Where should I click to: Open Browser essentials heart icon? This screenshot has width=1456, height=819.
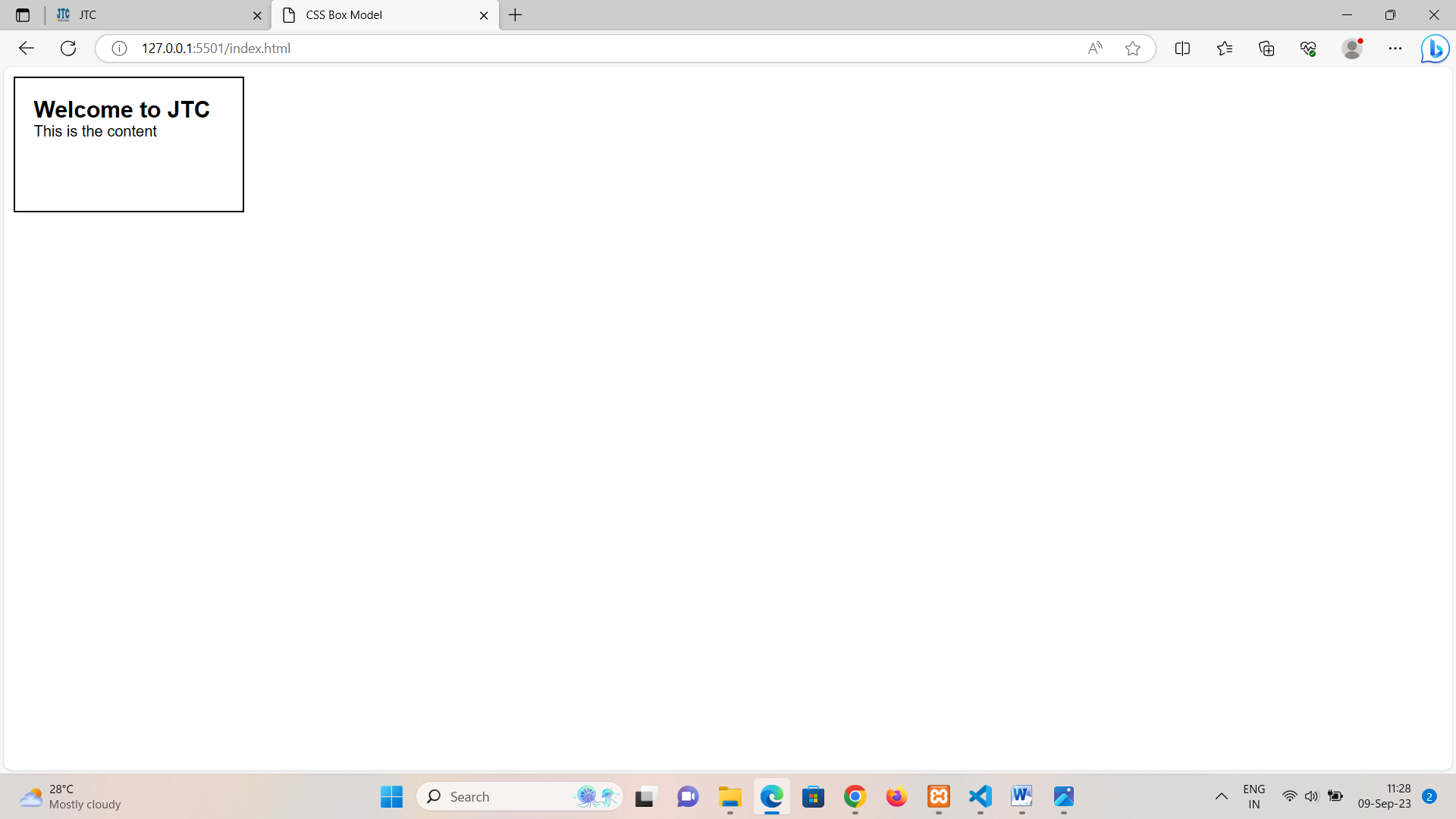pyautogui.click(x=1308, y=49)
